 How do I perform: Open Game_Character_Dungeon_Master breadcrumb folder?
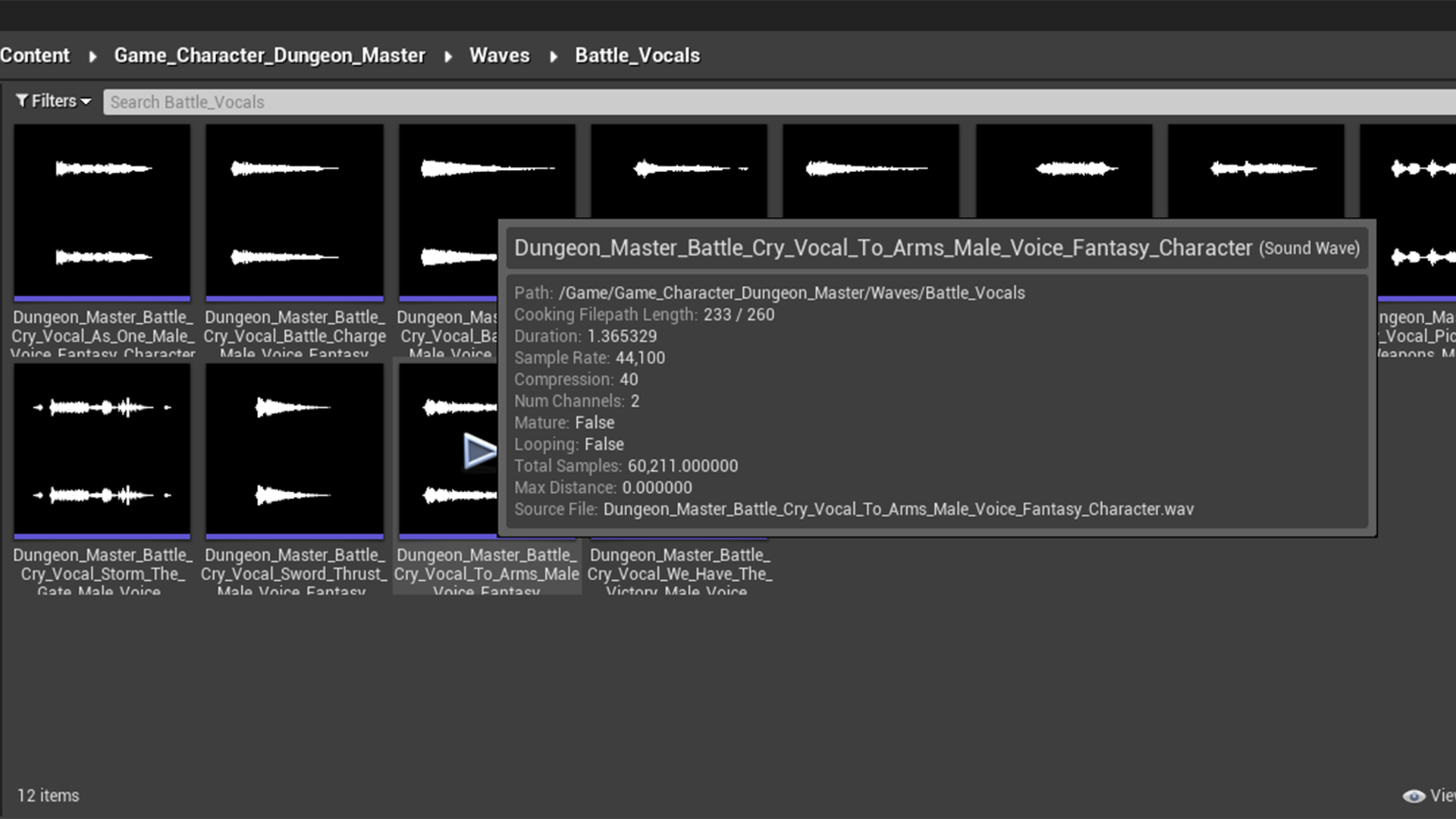[x=269, y=55]
